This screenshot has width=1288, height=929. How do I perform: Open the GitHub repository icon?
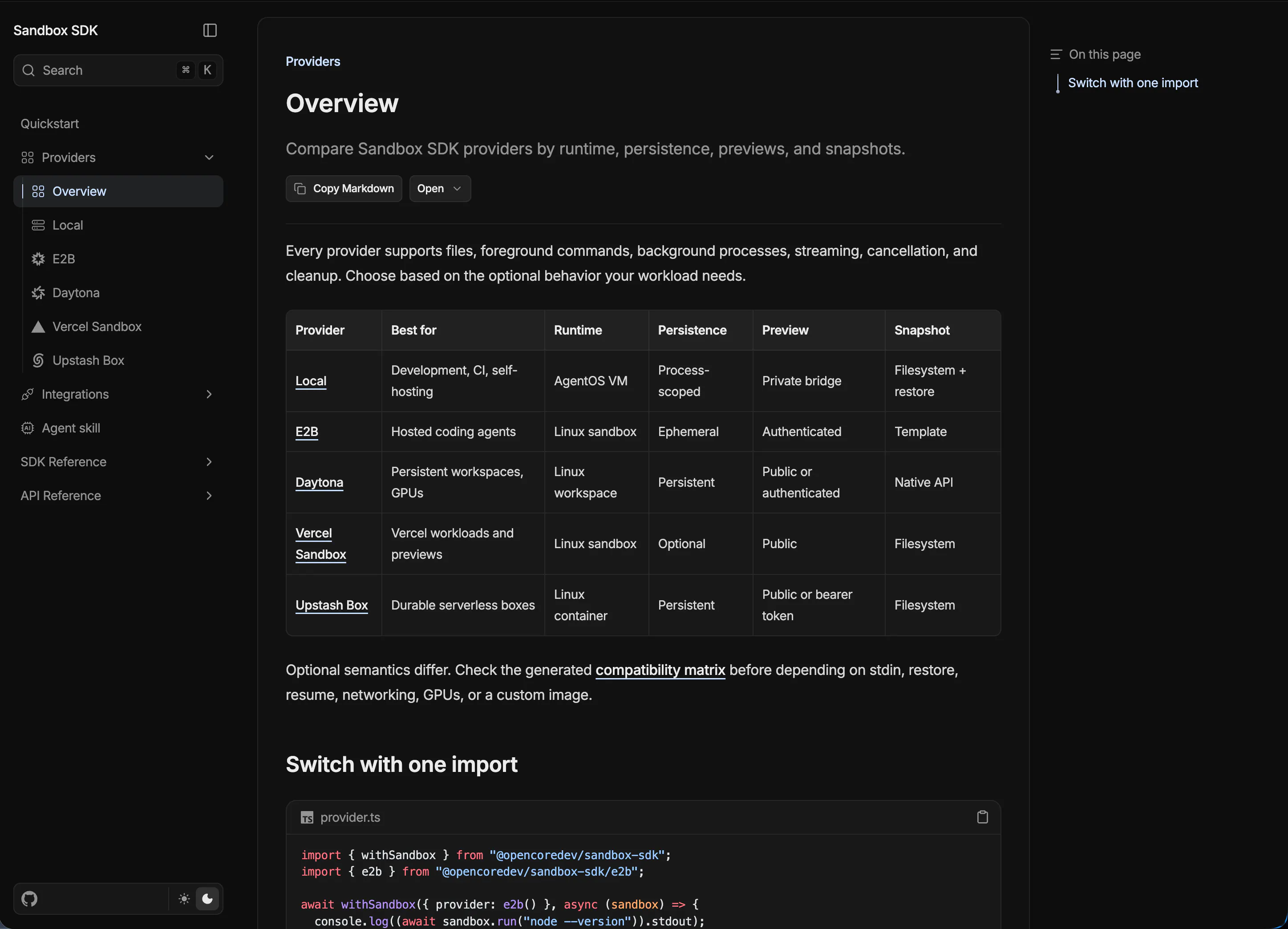tap(29, 898)
